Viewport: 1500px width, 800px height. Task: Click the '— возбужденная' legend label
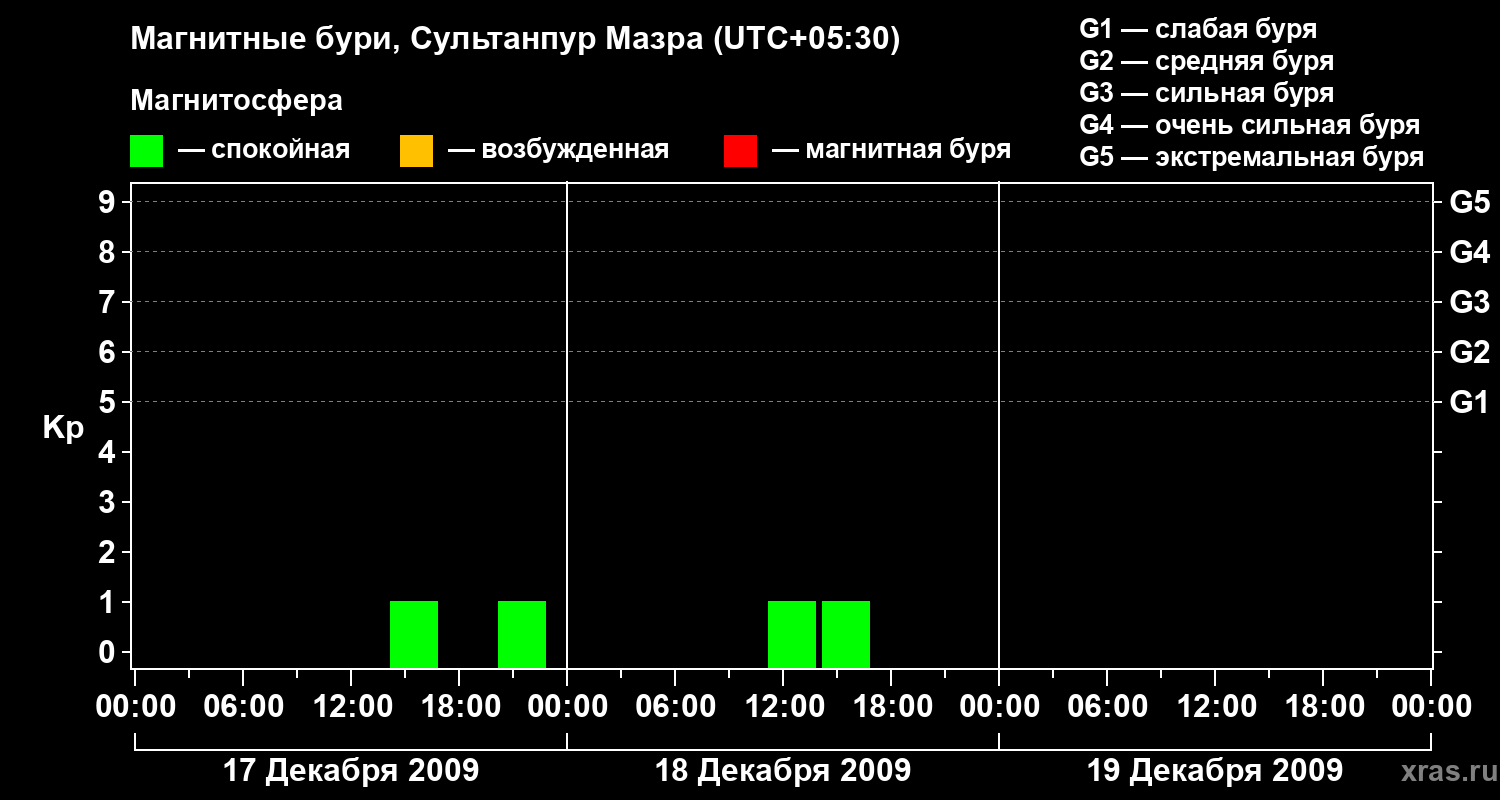pyautogui.click(x=558, y=150)
